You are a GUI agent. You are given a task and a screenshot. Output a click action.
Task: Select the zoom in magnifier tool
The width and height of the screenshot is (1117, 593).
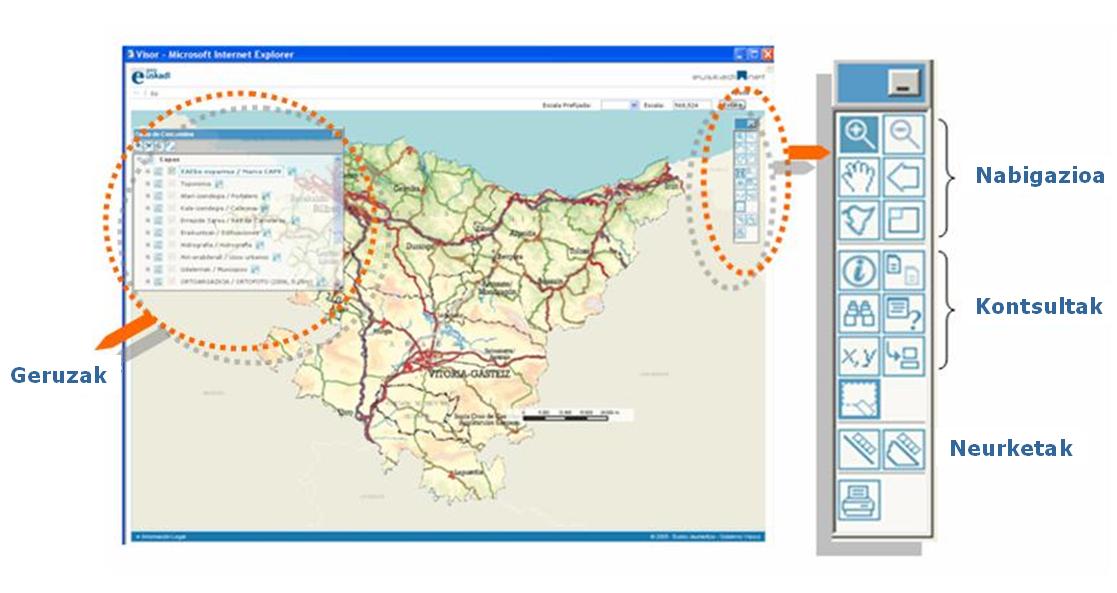859,133
